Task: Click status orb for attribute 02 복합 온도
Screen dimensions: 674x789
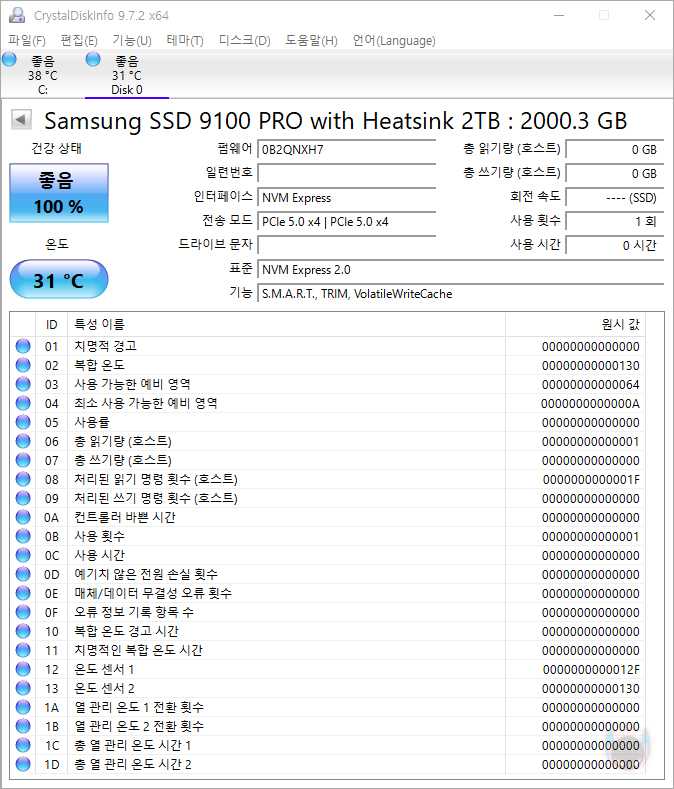Action: point(23,365)
